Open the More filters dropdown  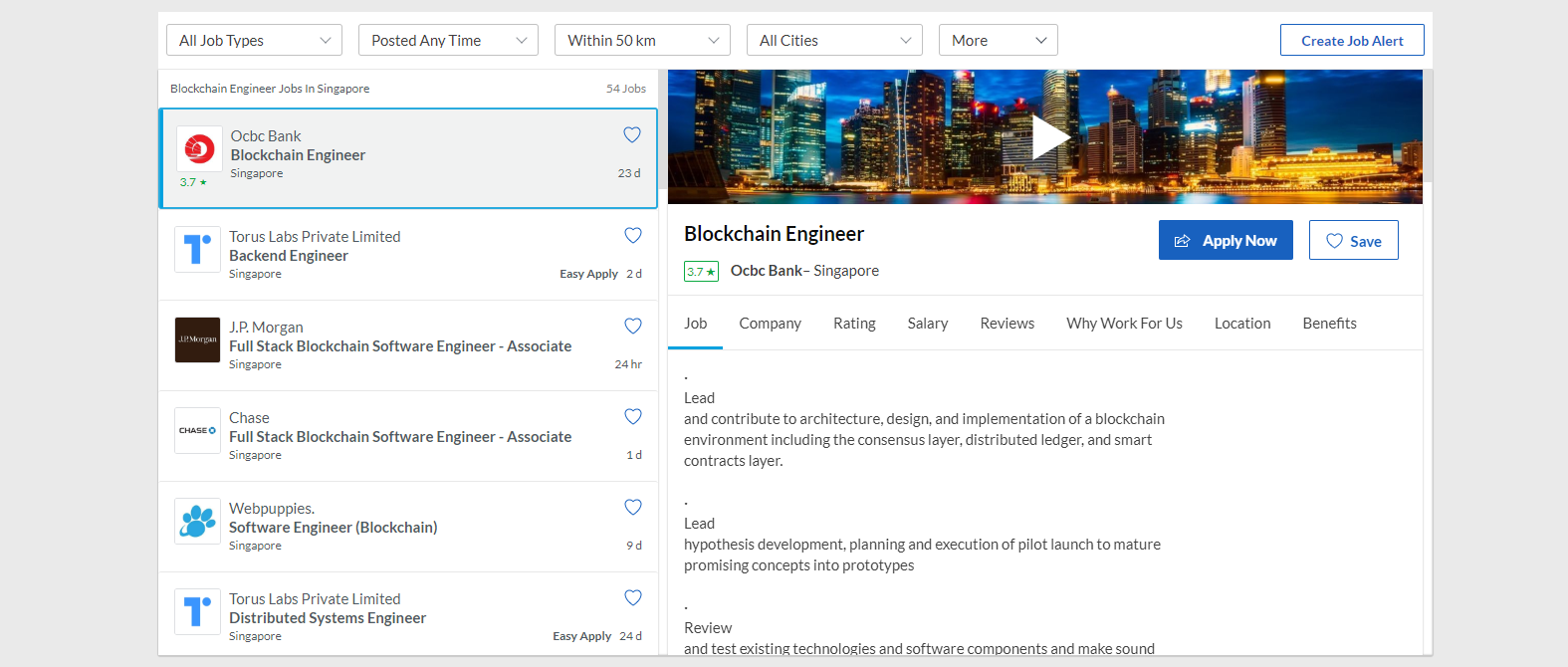click(998, 40)
